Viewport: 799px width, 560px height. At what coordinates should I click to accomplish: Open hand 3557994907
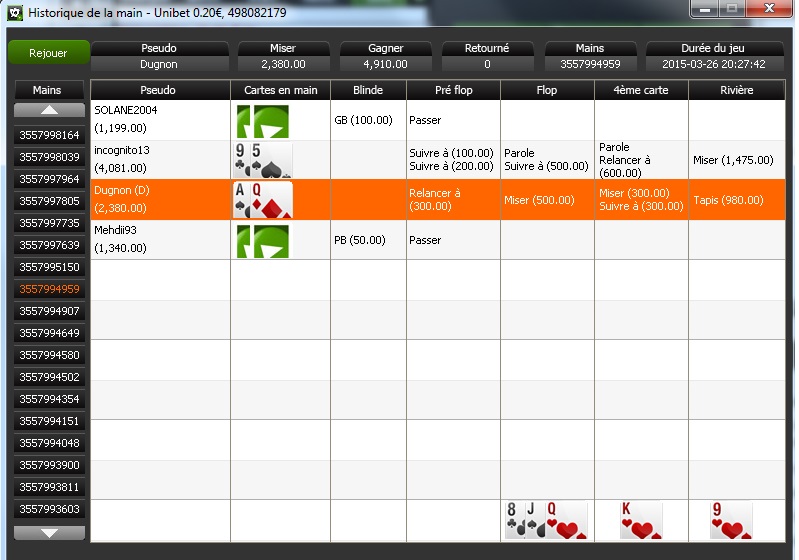coord(49,311)
